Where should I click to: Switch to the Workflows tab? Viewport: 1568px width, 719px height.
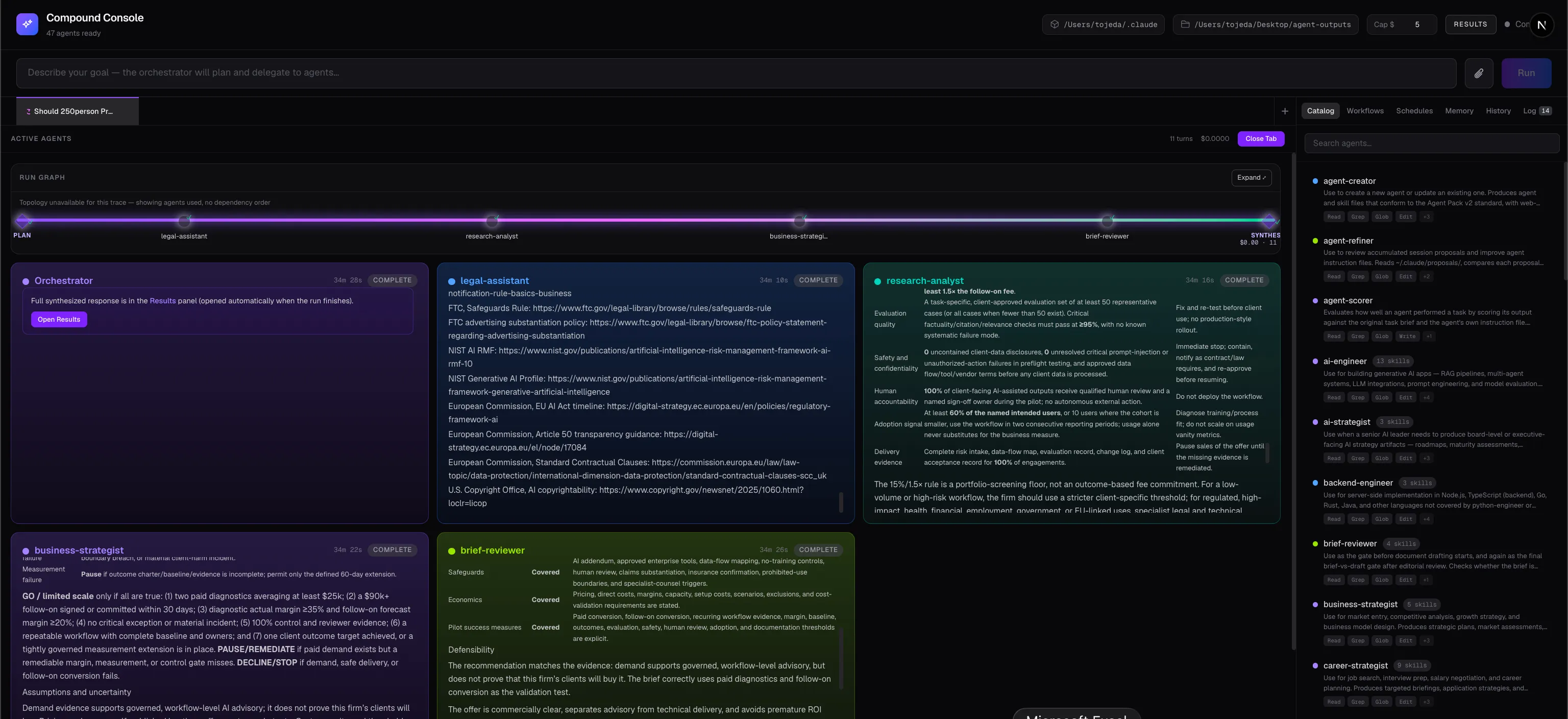[1365, 111]
